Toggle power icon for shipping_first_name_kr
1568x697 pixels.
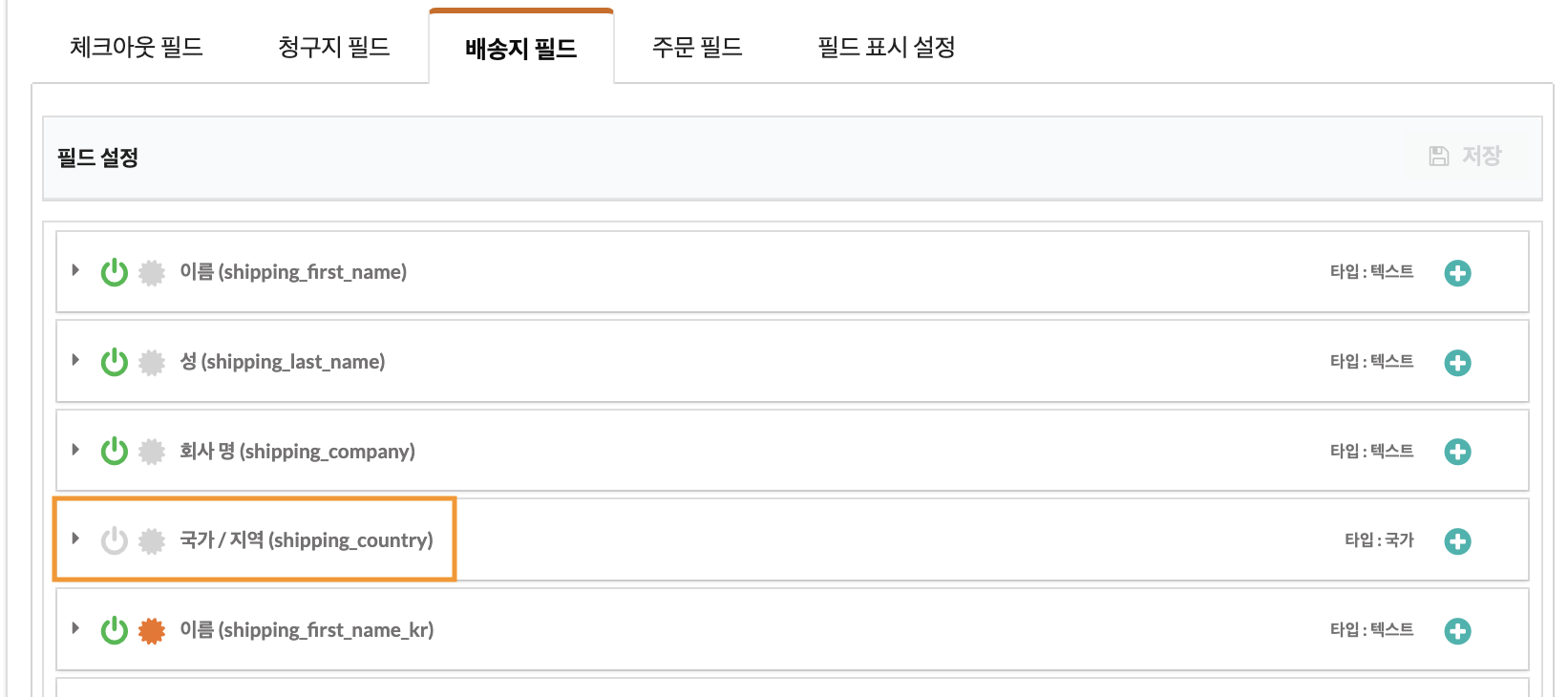115,630
